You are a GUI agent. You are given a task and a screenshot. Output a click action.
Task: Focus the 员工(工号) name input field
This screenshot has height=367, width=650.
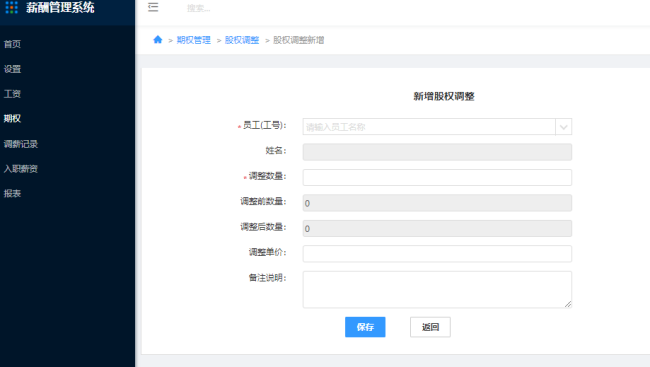tap(429, 127)
